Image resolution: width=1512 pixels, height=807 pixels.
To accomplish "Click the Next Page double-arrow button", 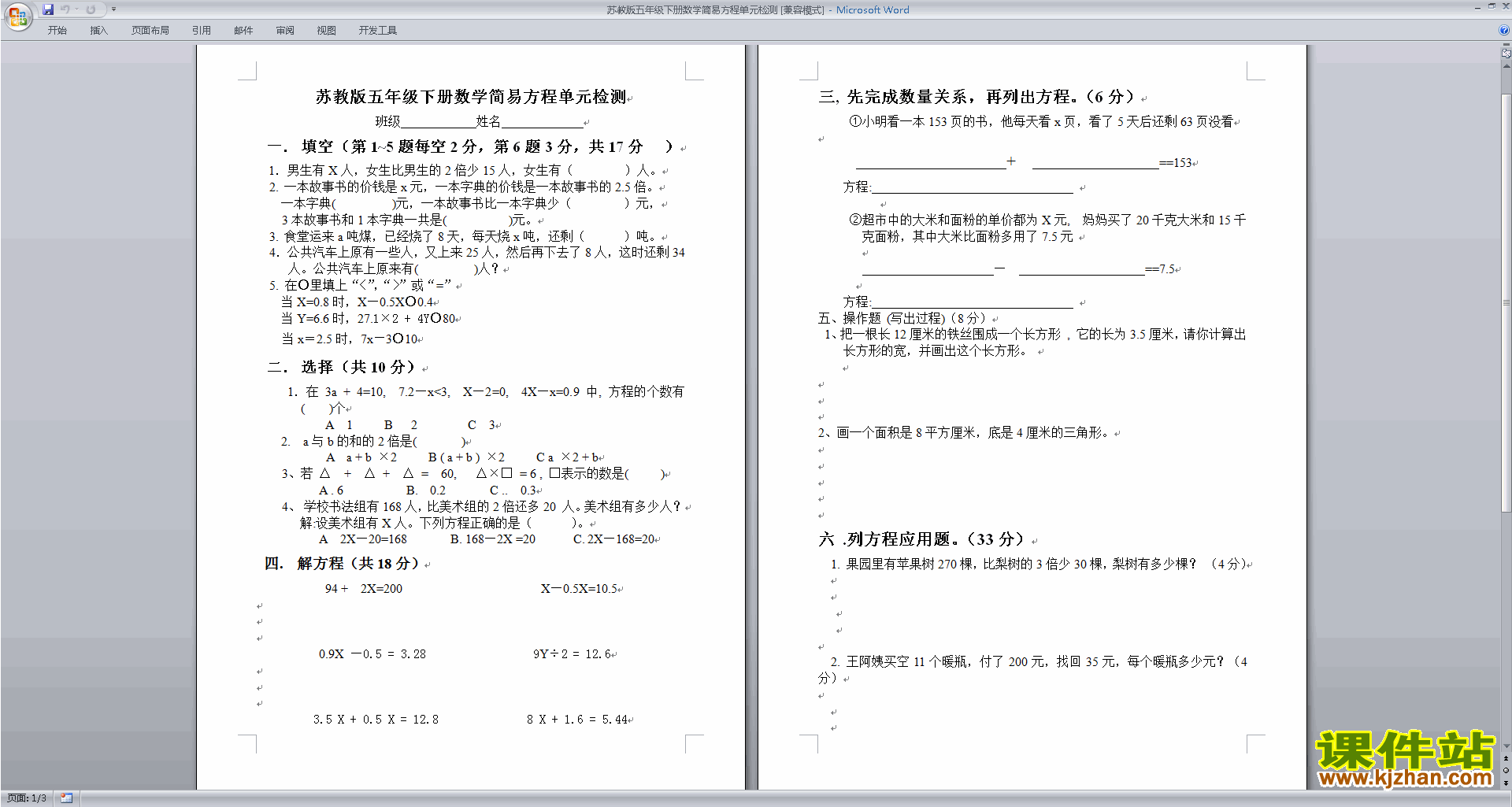I will point(1506,782).
